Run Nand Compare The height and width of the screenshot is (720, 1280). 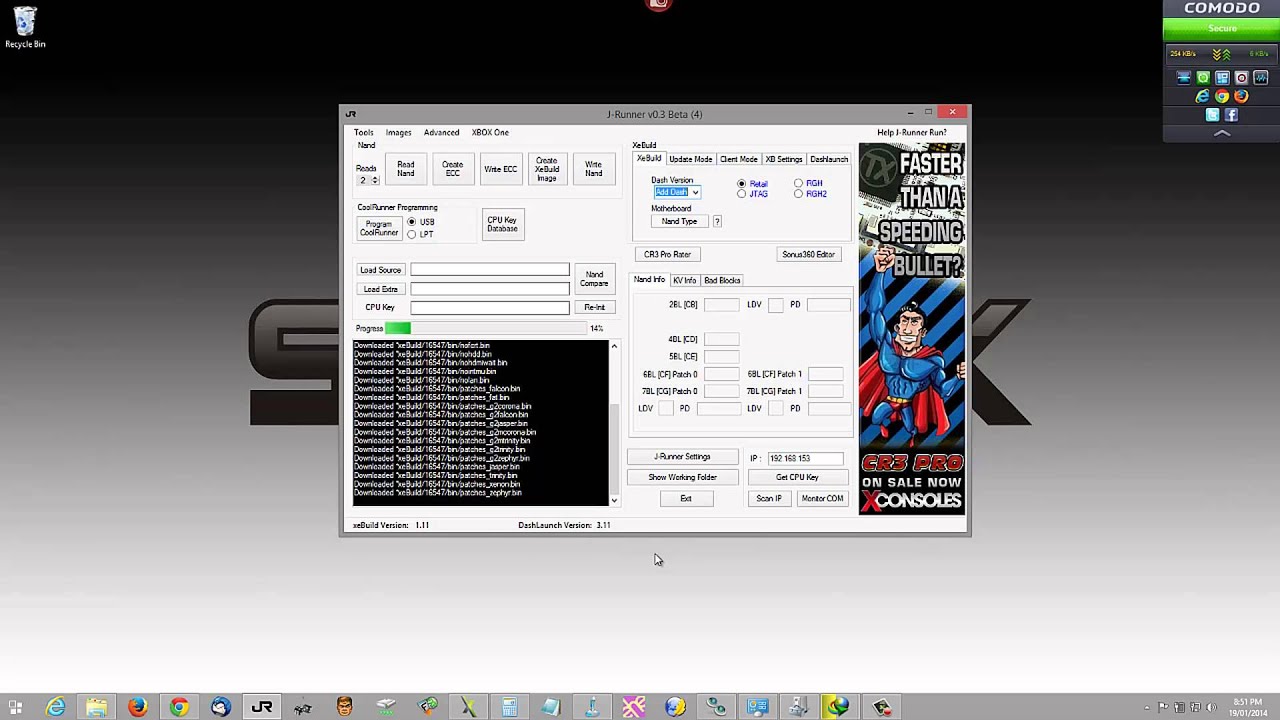click(594, 278)
